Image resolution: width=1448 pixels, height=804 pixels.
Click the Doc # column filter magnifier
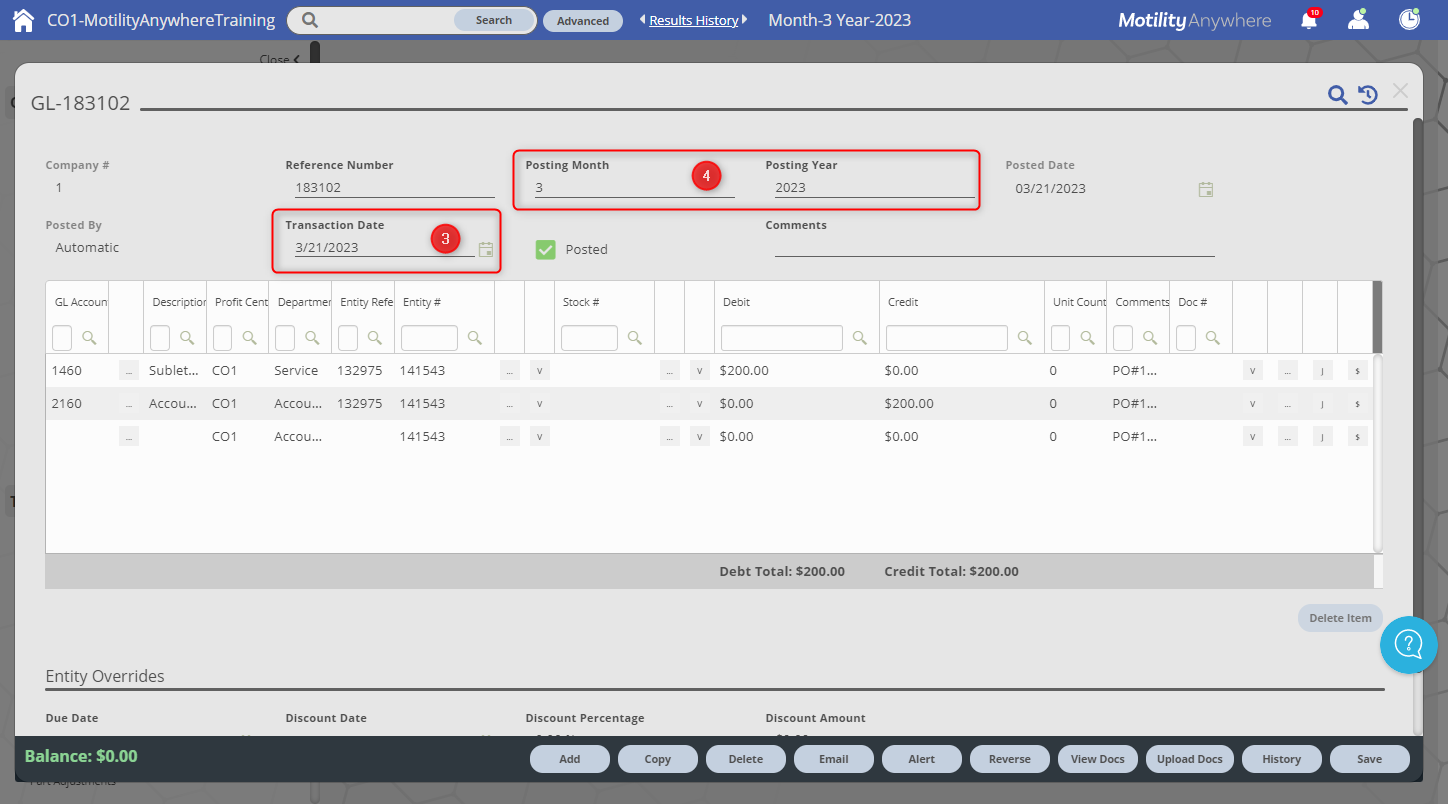click(1213, 338)
